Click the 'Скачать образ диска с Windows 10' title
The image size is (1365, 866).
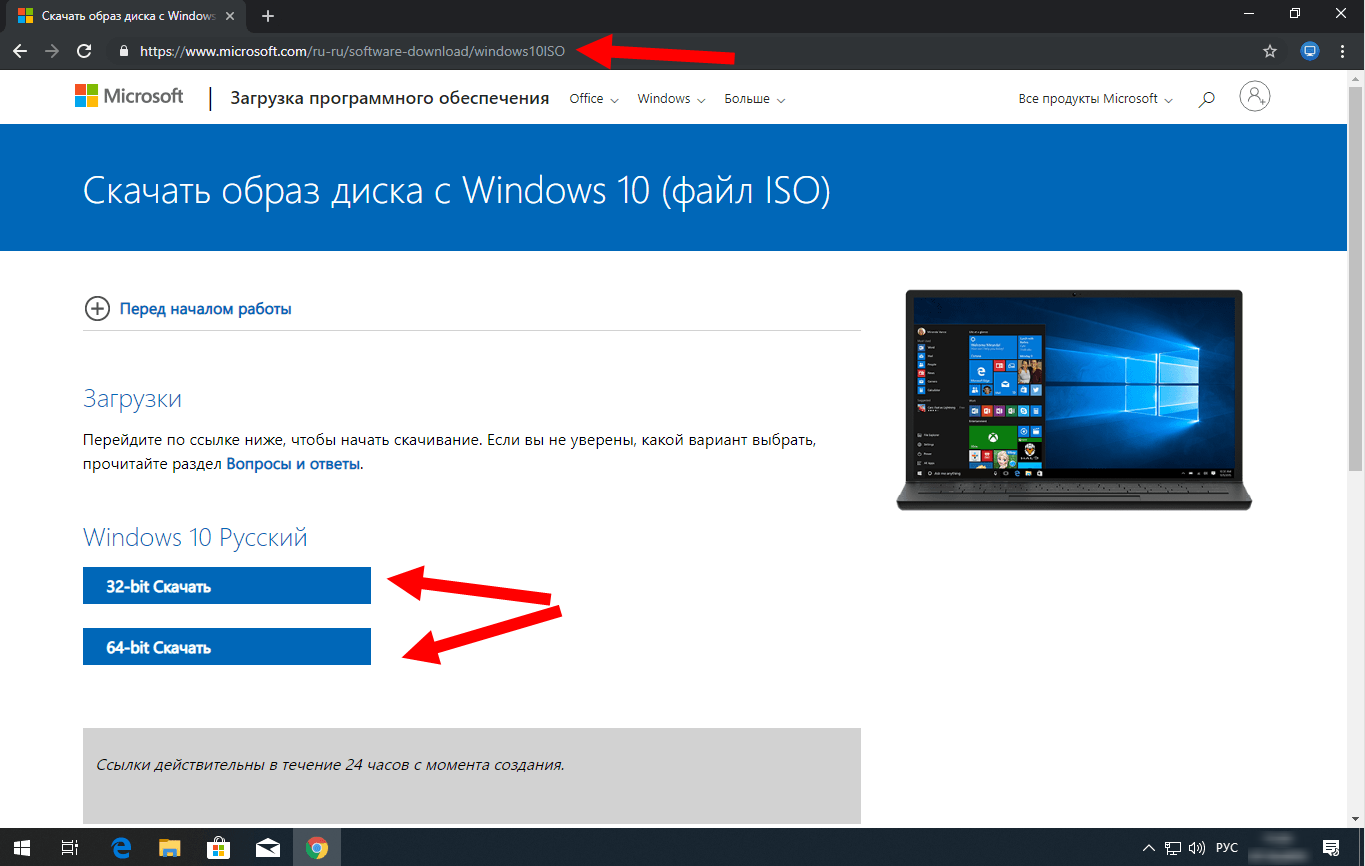(456, 190)
